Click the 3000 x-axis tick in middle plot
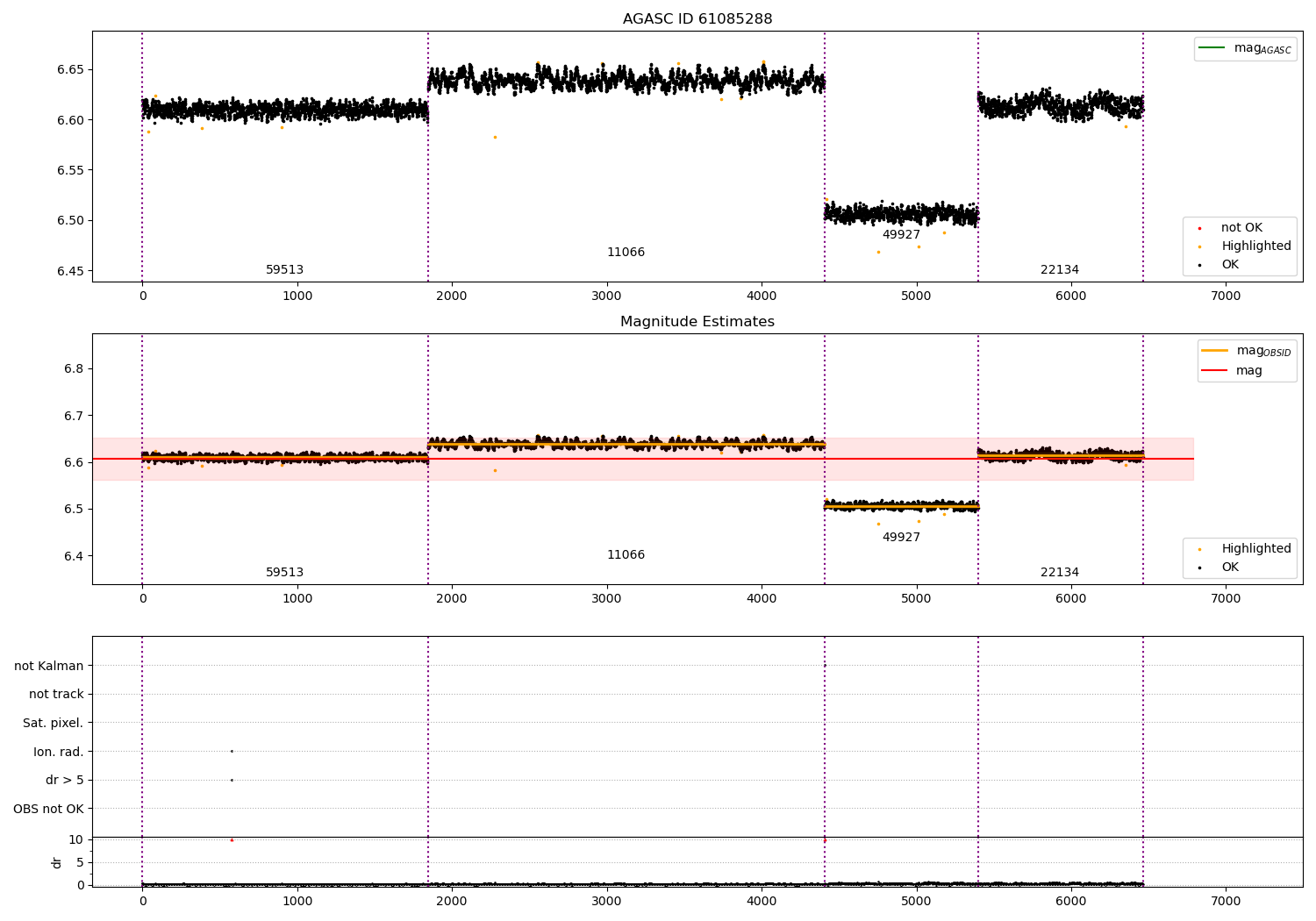 coord(606,599)
